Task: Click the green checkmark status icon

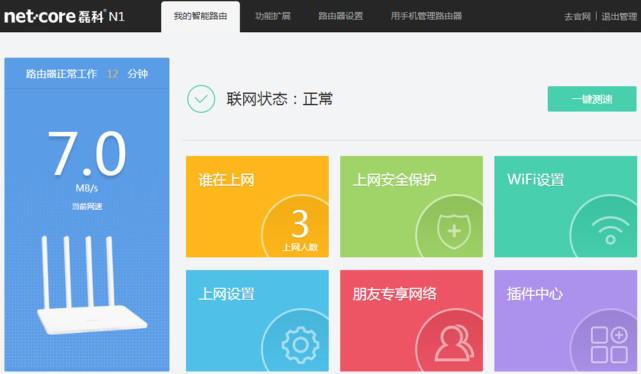Action: 201,99
